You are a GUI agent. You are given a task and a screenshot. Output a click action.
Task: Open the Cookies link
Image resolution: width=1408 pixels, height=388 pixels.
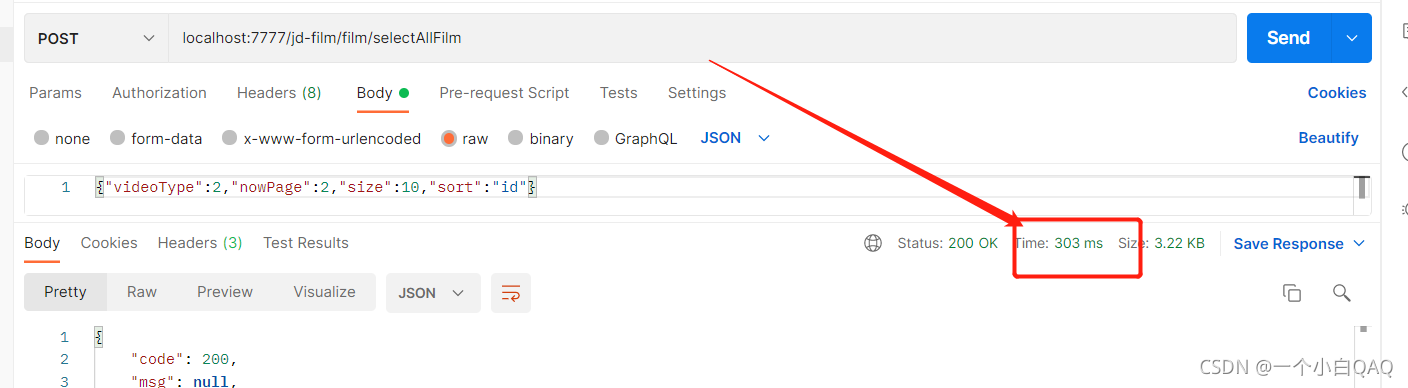[1337, 93]
